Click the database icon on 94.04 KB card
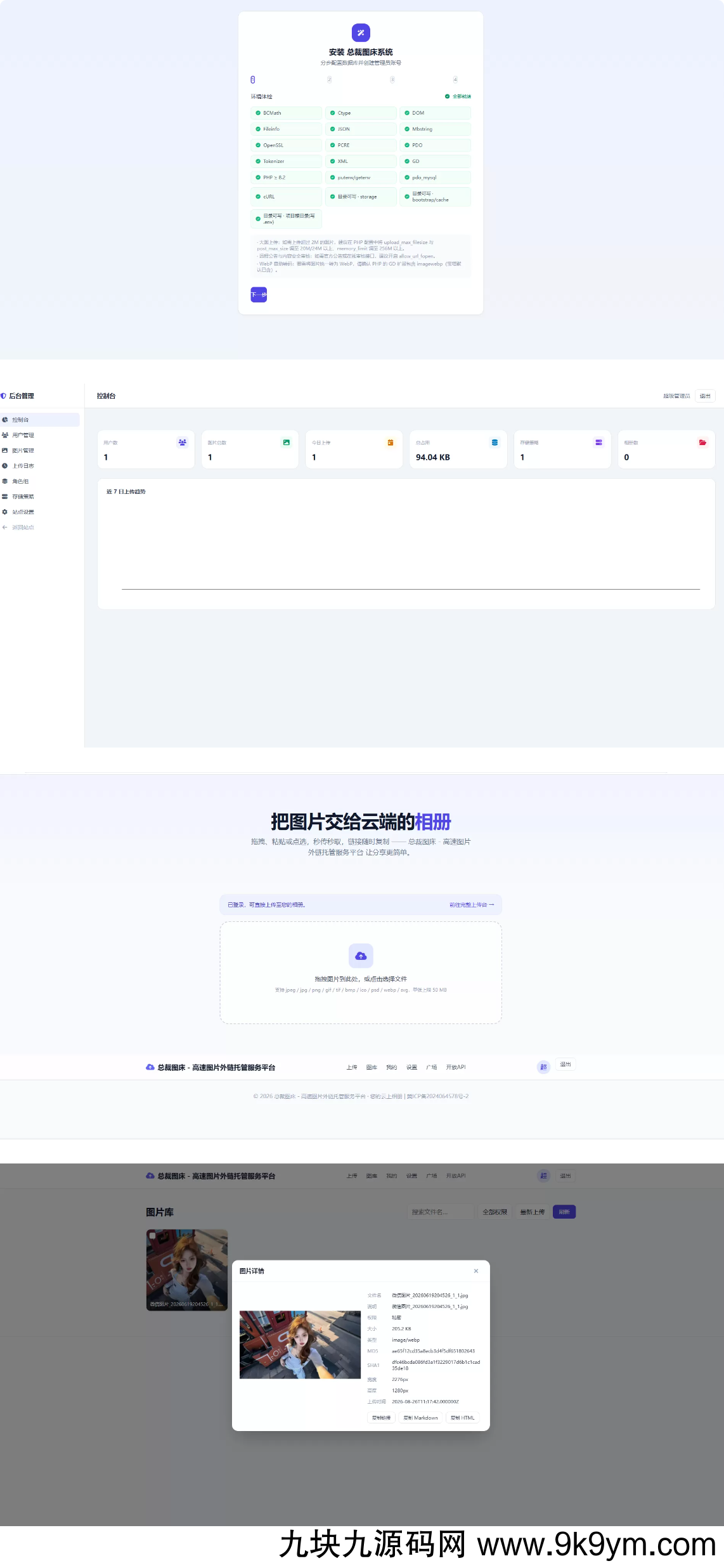Viewport: 724px width, 1568px height. tap(495, 443)
